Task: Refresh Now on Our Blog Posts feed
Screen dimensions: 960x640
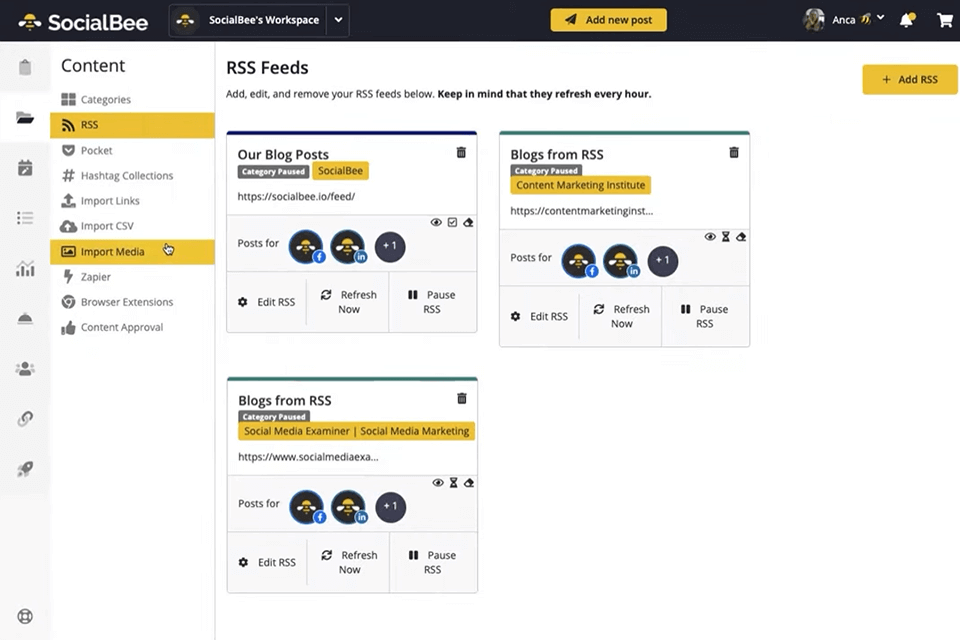Action: click(x=348, y=302)
